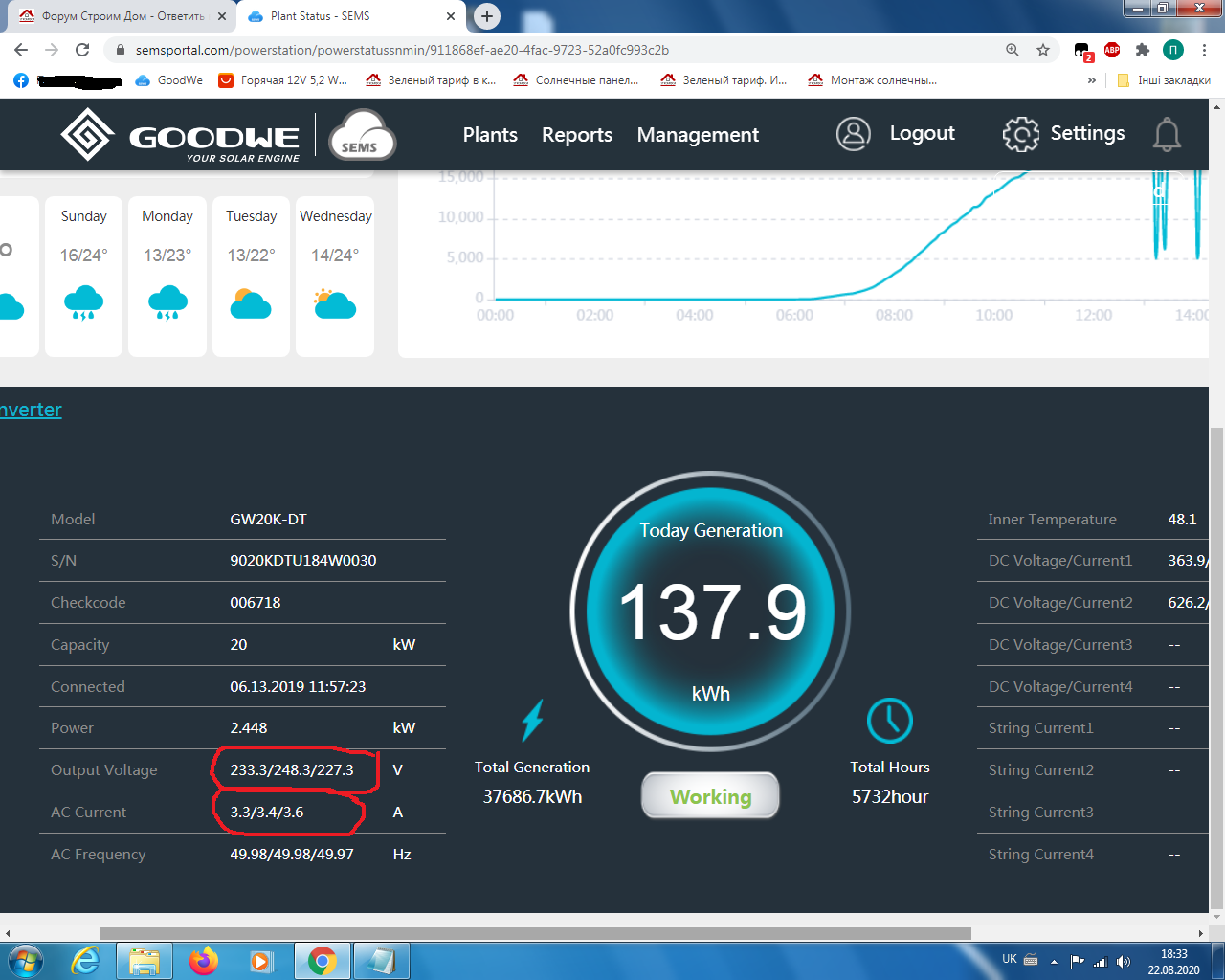Click the green Working status button
1225x980 pixels.
710,796
